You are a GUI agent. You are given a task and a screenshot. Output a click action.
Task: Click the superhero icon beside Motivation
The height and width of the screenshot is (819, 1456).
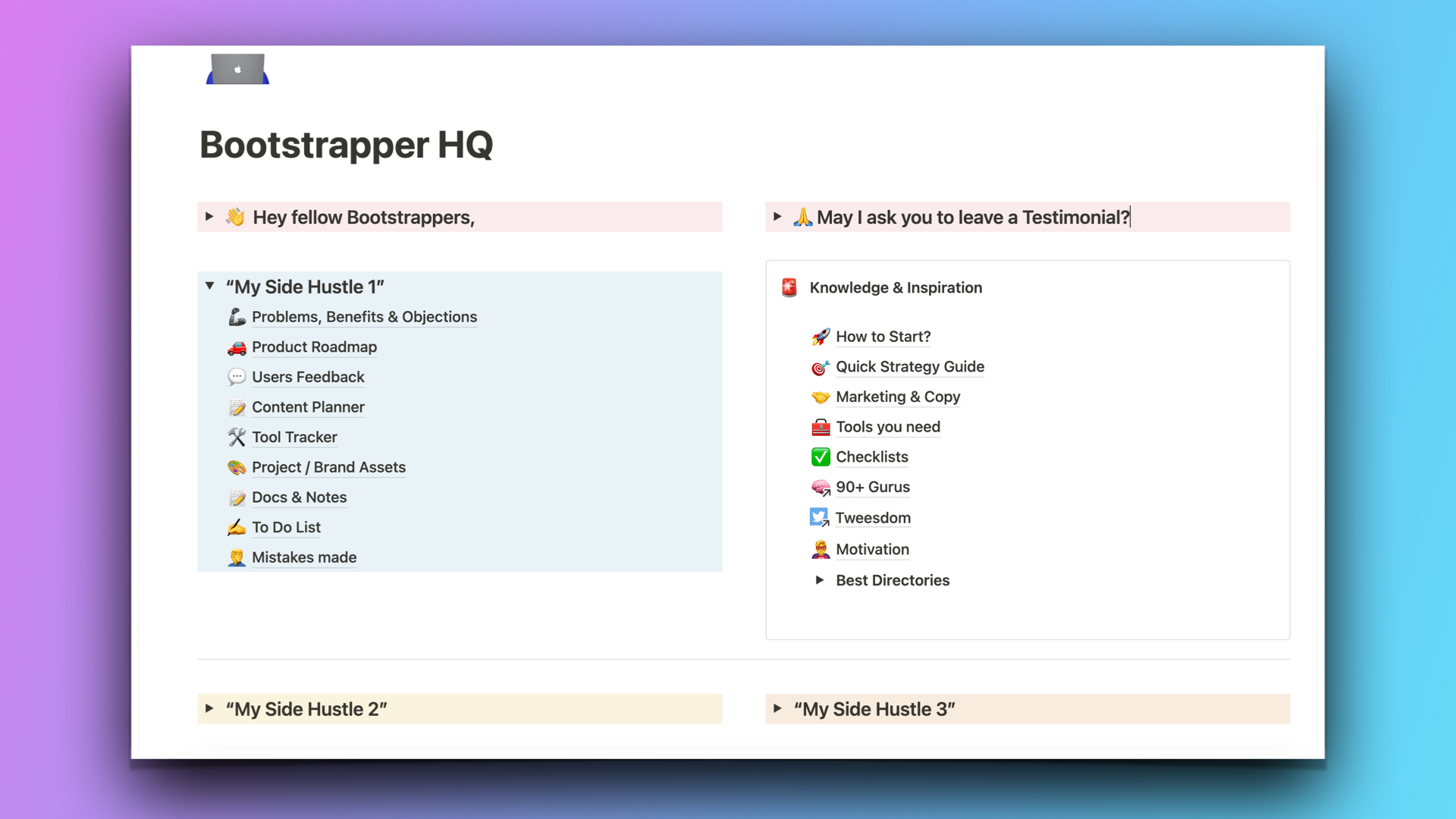(821, 550)
